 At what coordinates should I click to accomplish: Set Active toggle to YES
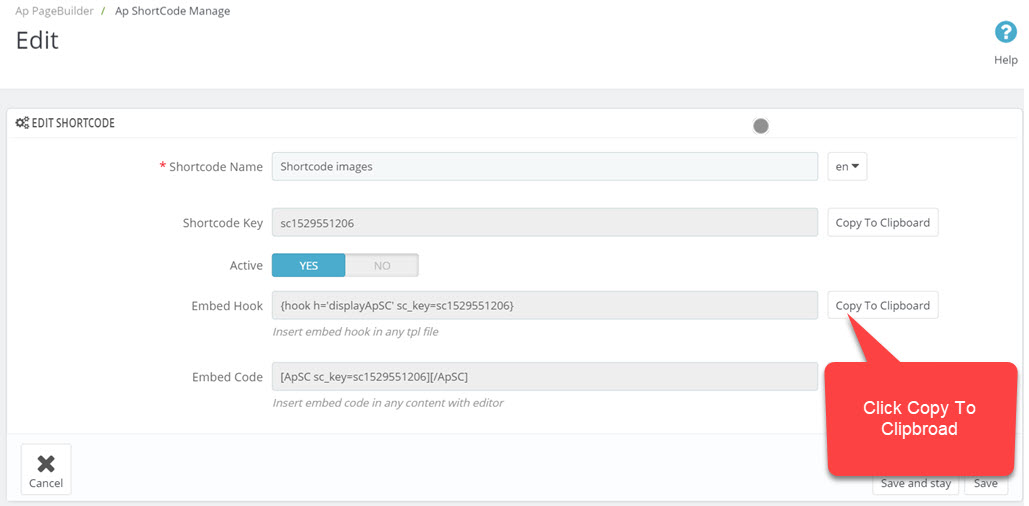[308, 265]
